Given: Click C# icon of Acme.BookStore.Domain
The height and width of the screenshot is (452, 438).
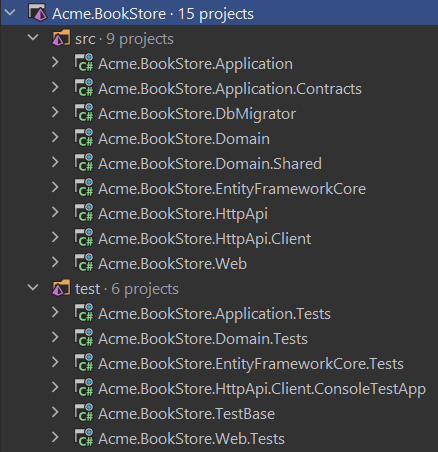Looking at the screenshot, I should (x=84, y=138).
